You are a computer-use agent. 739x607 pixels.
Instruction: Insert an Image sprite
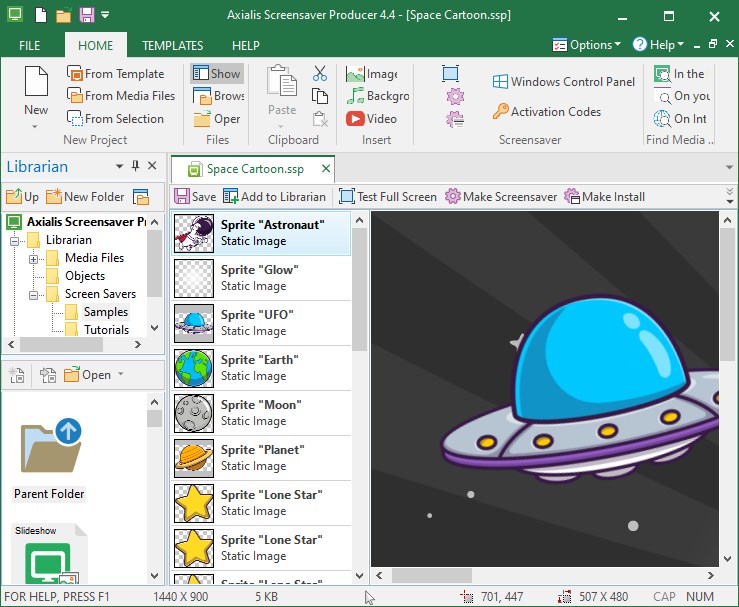[x=372, y=74]
